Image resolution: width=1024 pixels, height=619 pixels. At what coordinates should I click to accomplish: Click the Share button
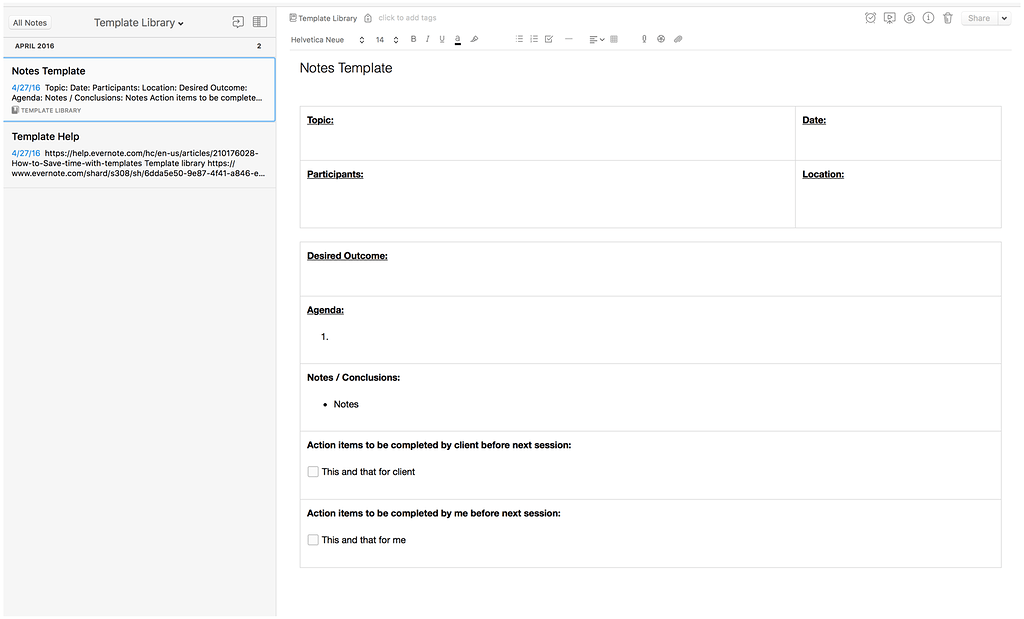click(978, 18)
